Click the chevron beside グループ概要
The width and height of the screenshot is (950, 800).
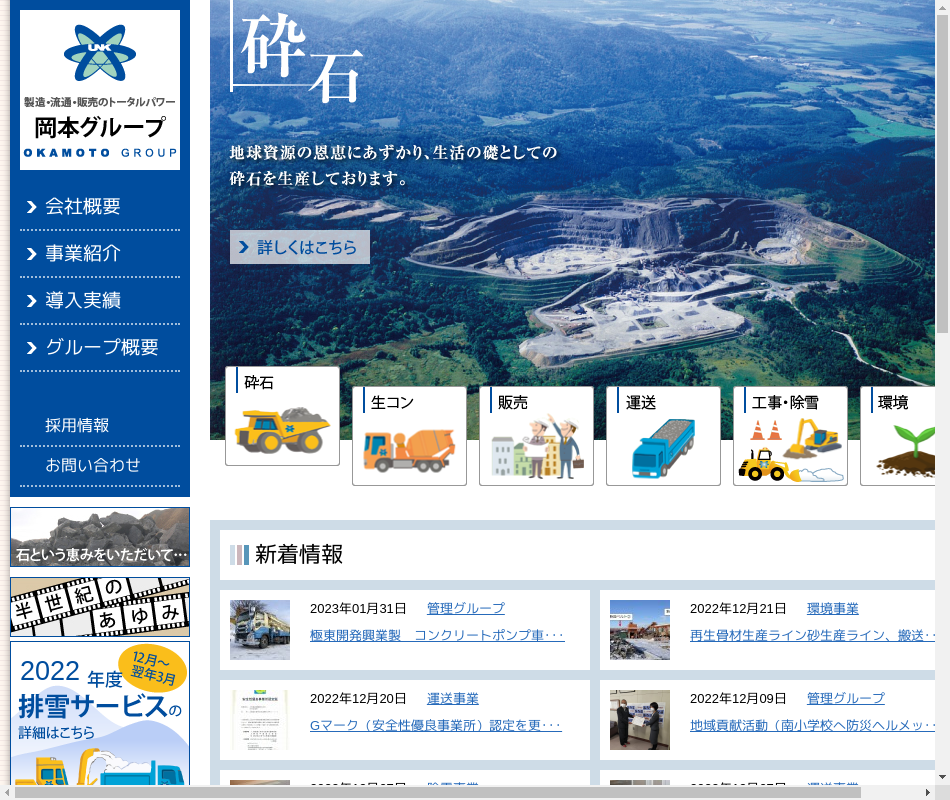[32, 348]
